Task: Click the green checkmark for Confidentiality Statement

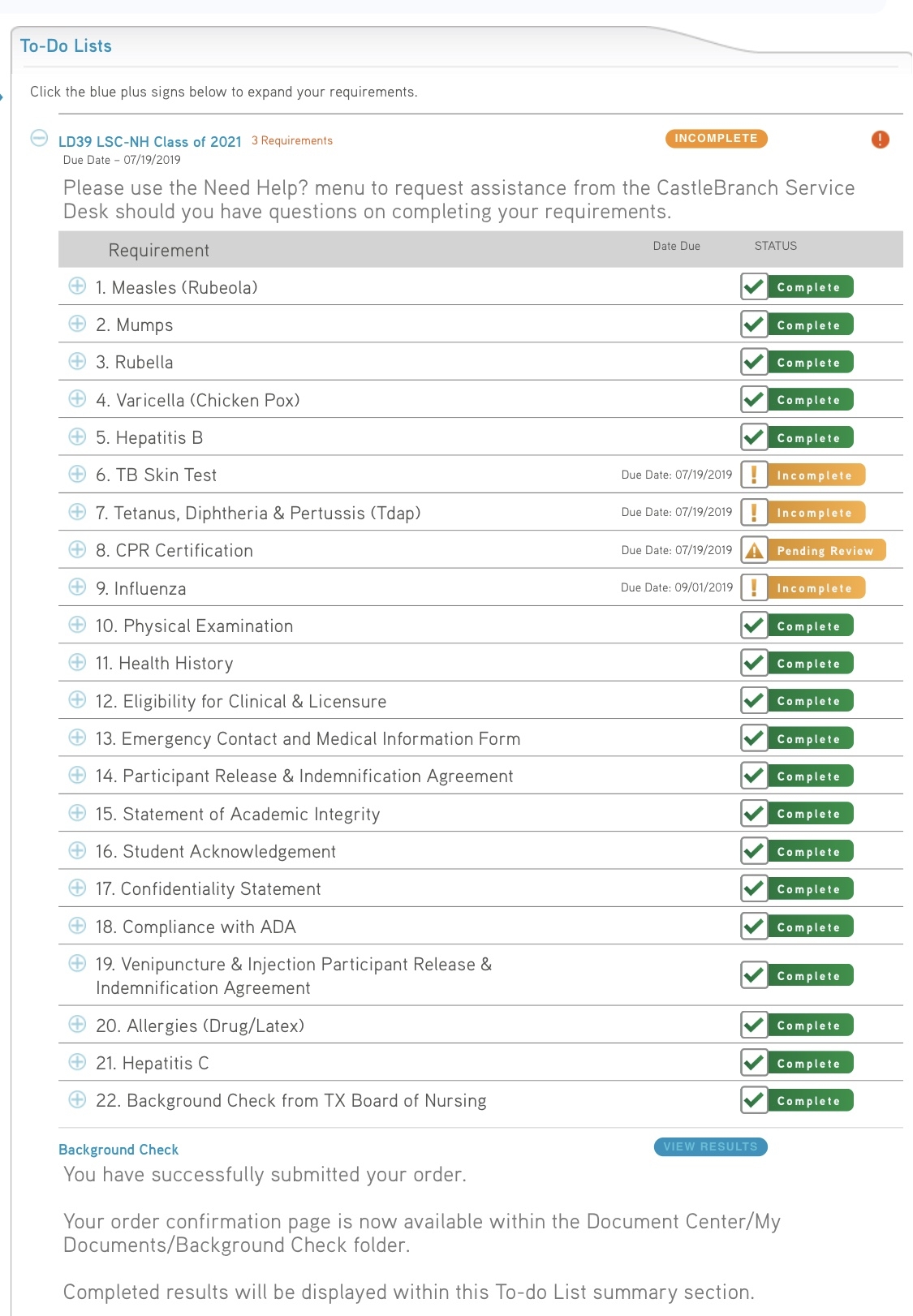Action: 754,888
